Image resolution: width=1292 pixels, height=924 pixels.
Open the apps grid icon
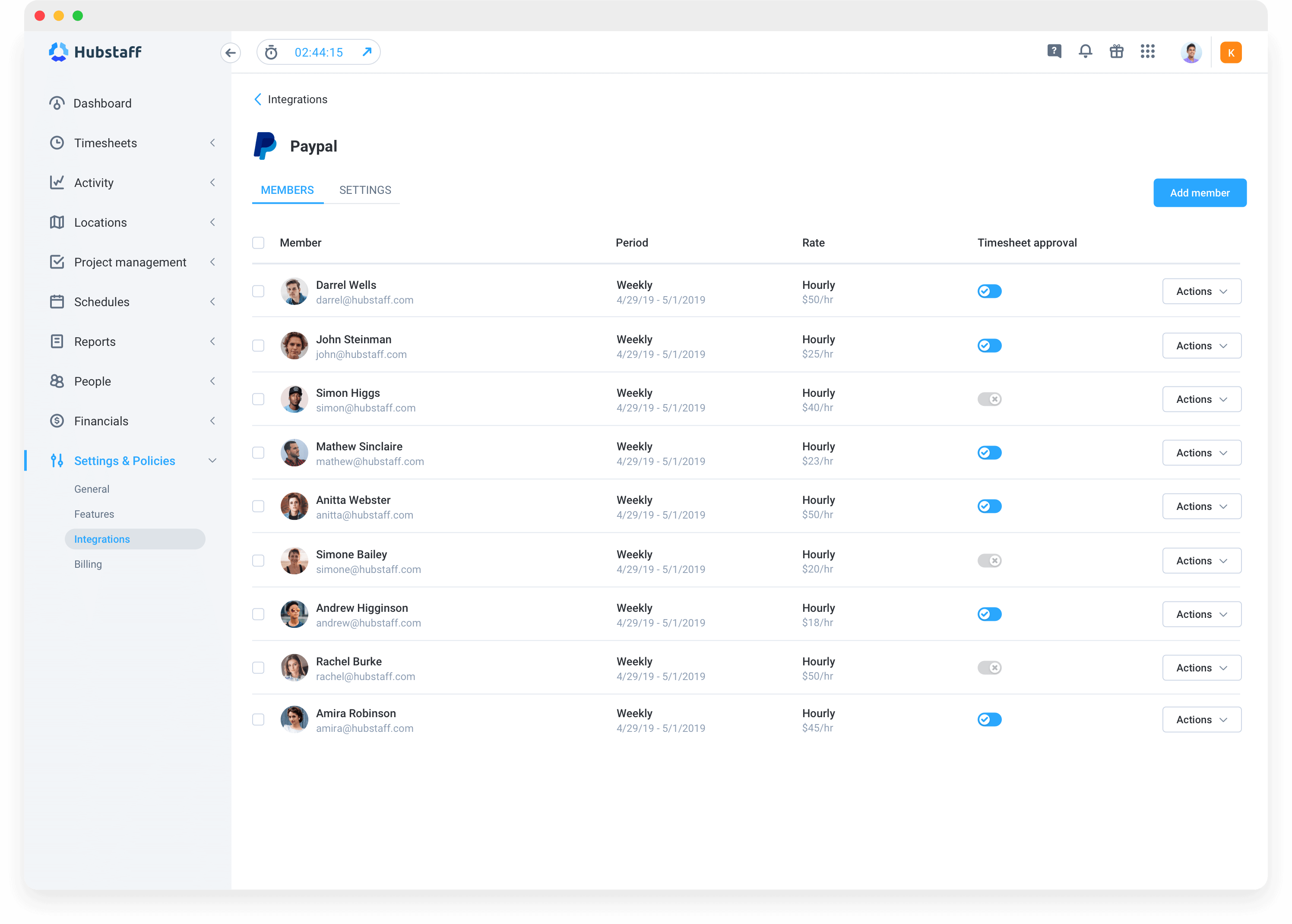click(1147, 52)
